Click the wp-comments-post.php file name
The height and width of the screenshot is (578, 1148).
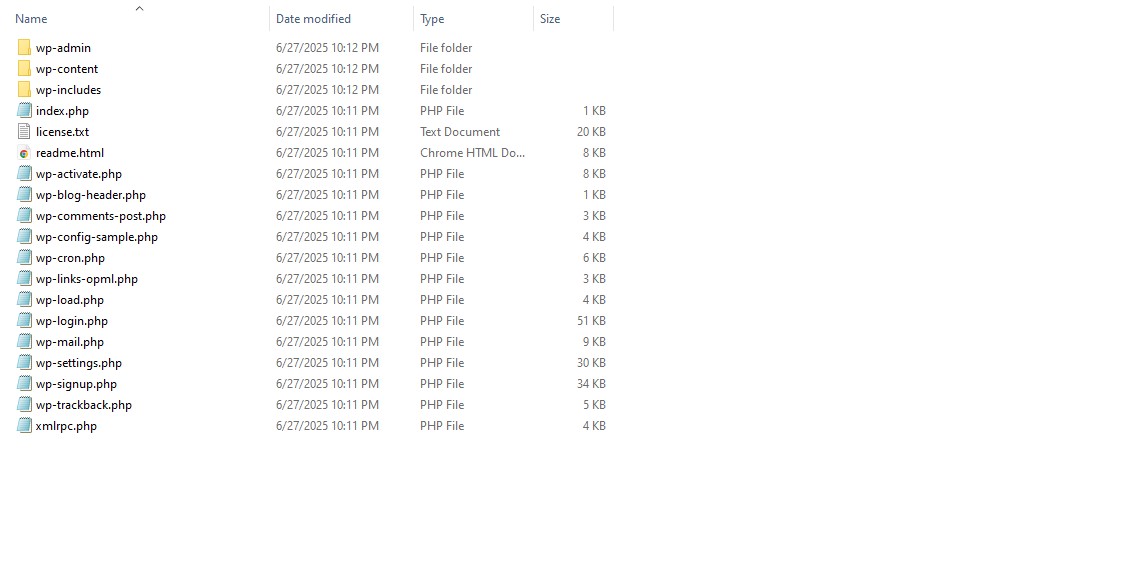100,216
